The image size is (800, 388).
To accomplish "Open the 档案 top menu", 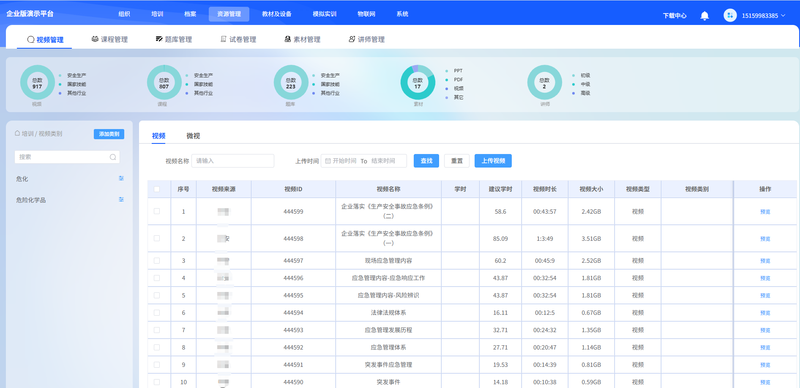I will (190, 14).
